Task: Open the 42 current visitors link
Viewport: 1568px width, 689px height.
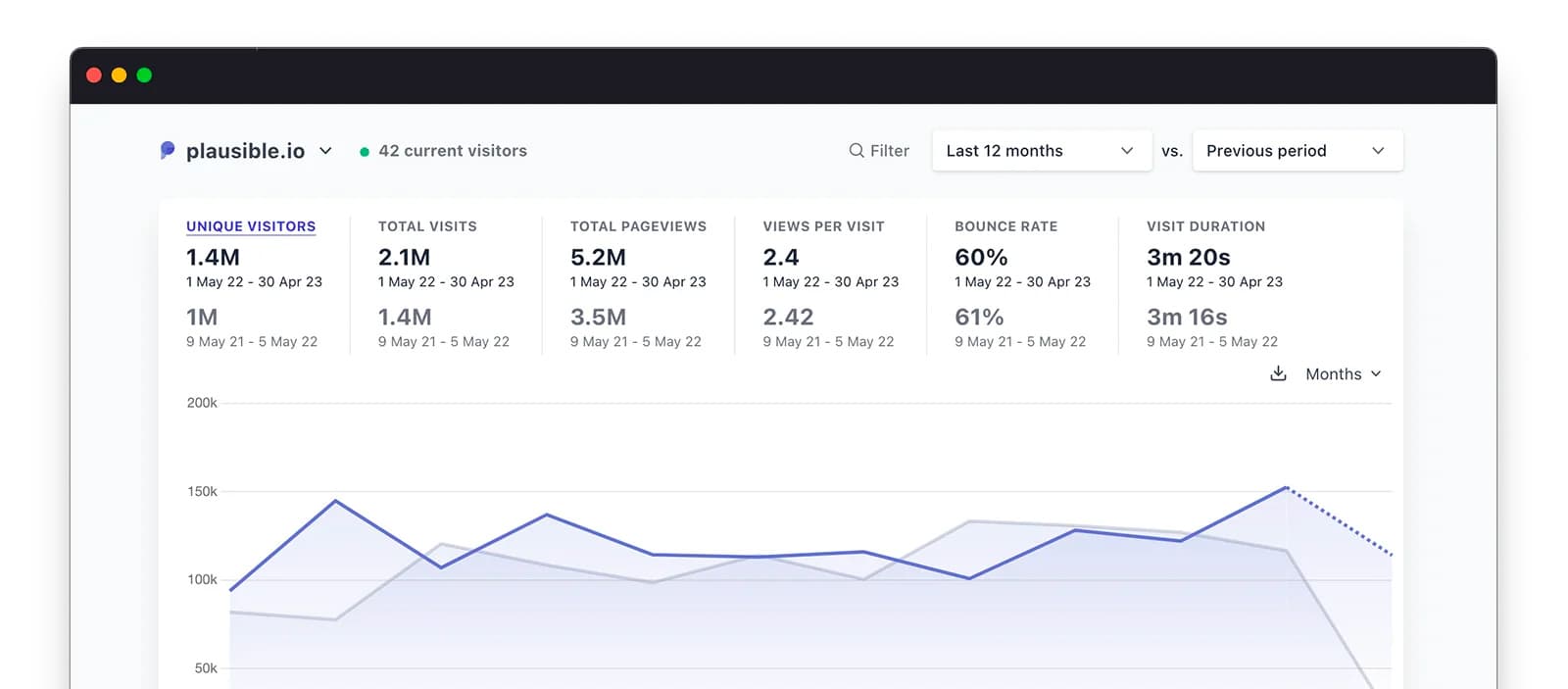Action: click(453, 151)
